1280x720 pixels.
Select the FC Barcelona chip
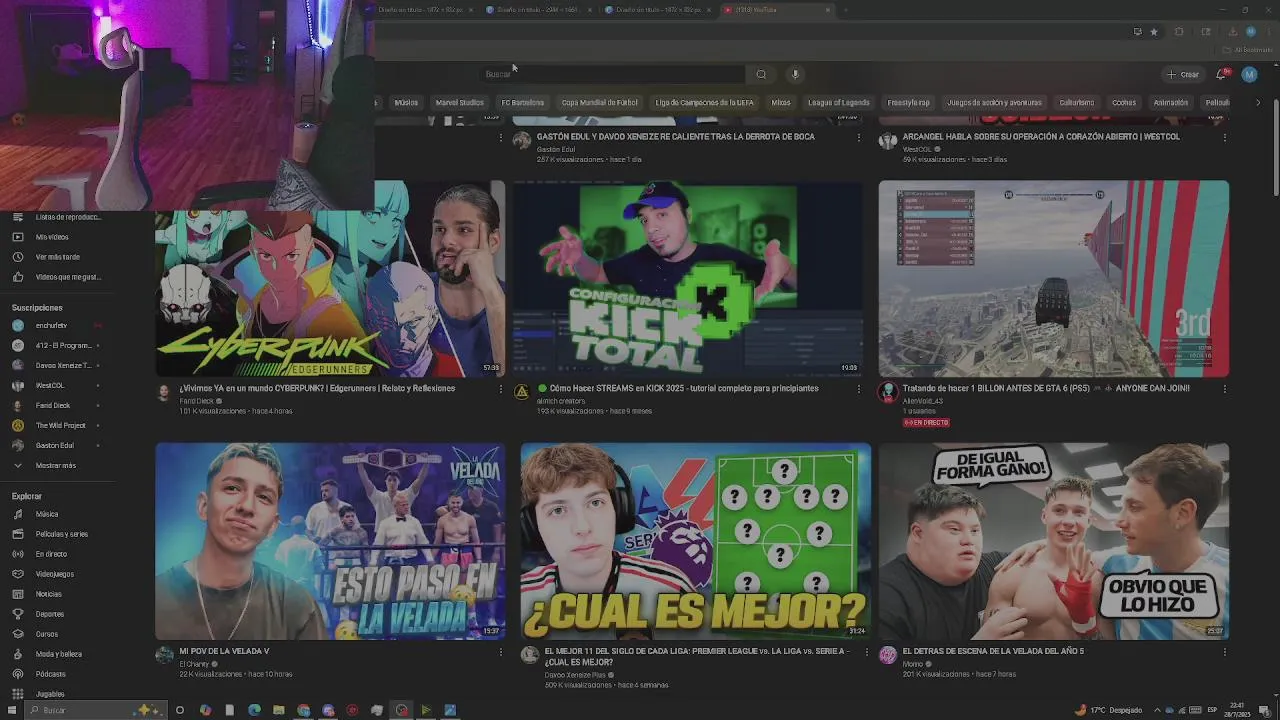click(x=523, y=102)
